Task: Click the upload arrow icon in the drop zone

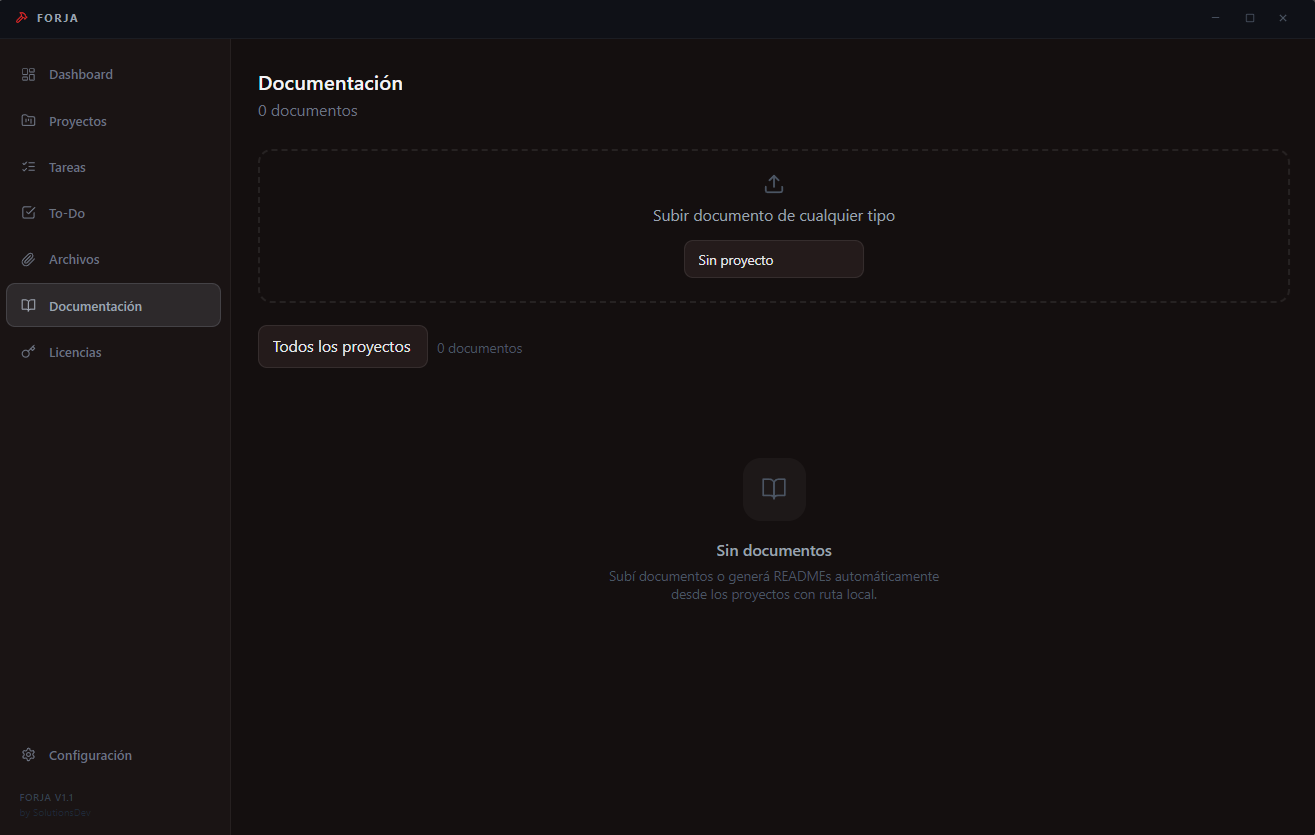Action: coord(773,184)
